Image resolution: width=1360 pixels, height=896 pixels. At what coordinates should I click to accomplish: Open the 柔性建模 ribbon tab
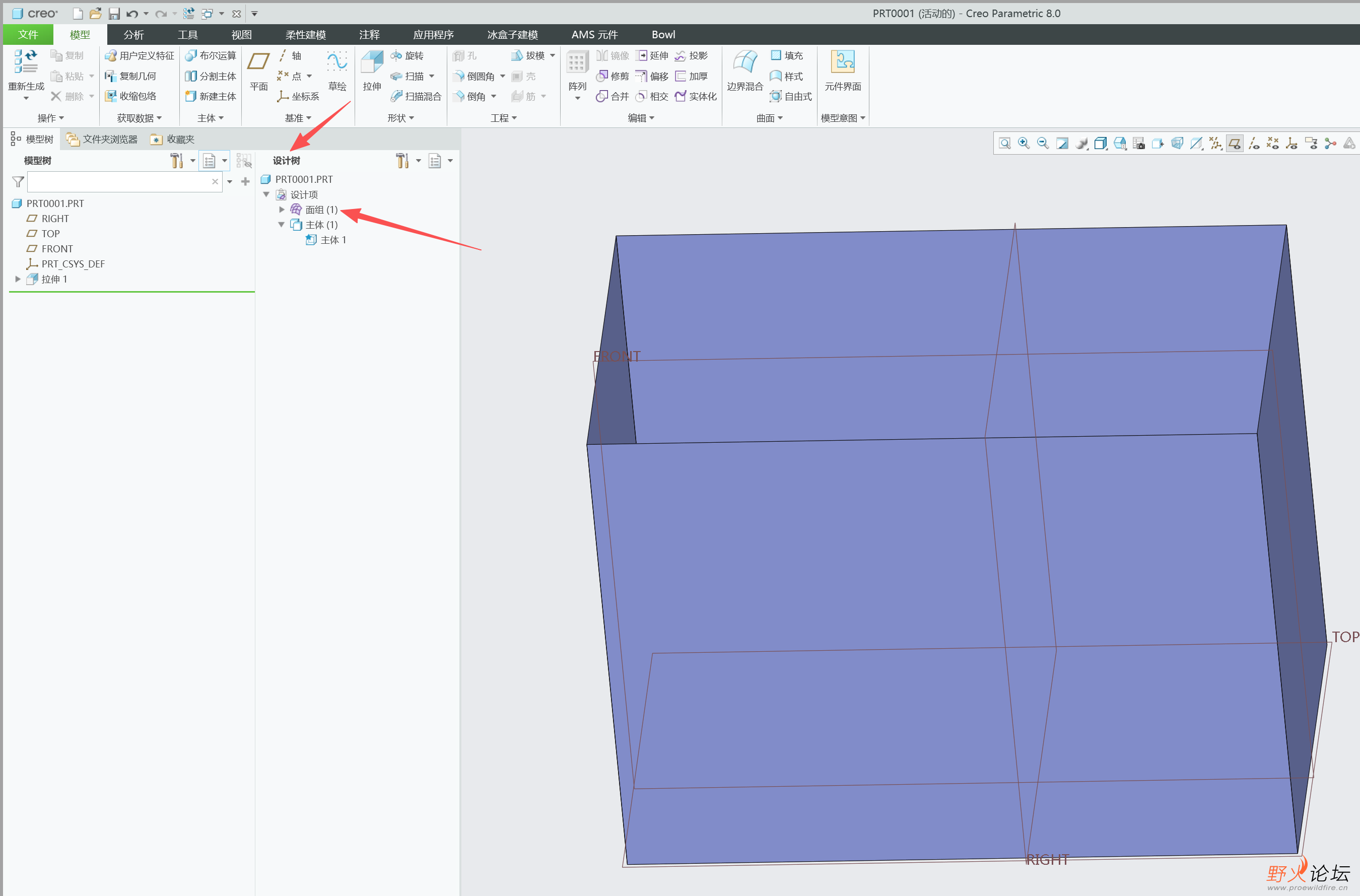[305, 35]
